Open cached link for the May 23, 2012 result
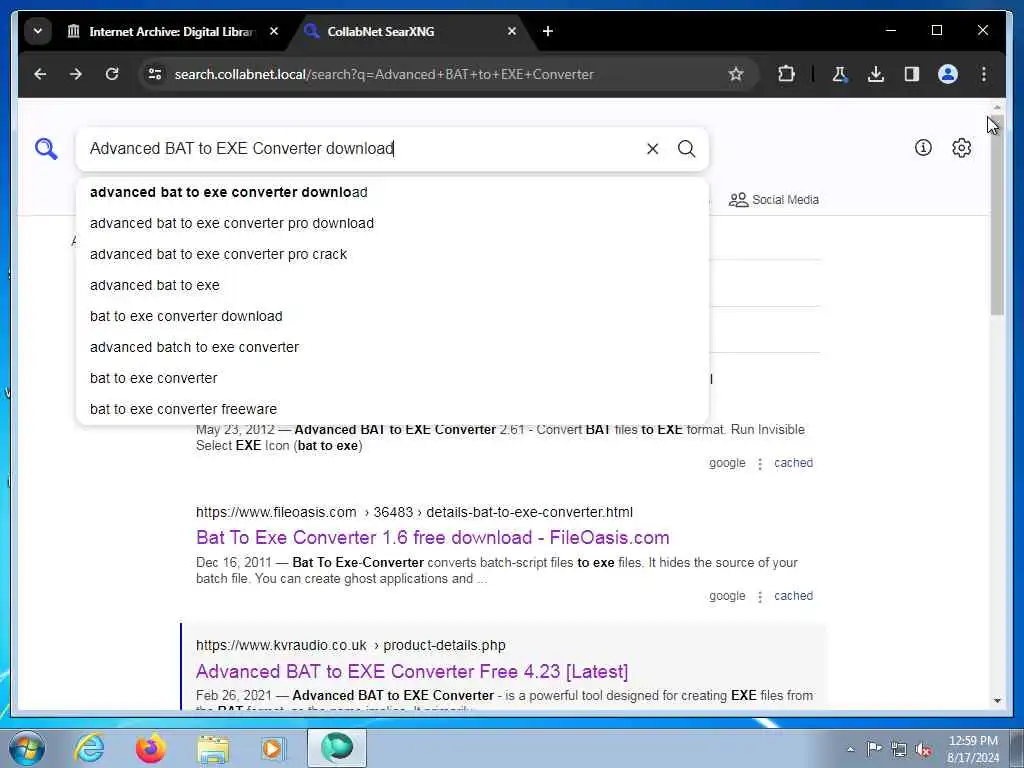Viewport: 1024px width, 768px height. pyautogui.click(x=793, y=463)
